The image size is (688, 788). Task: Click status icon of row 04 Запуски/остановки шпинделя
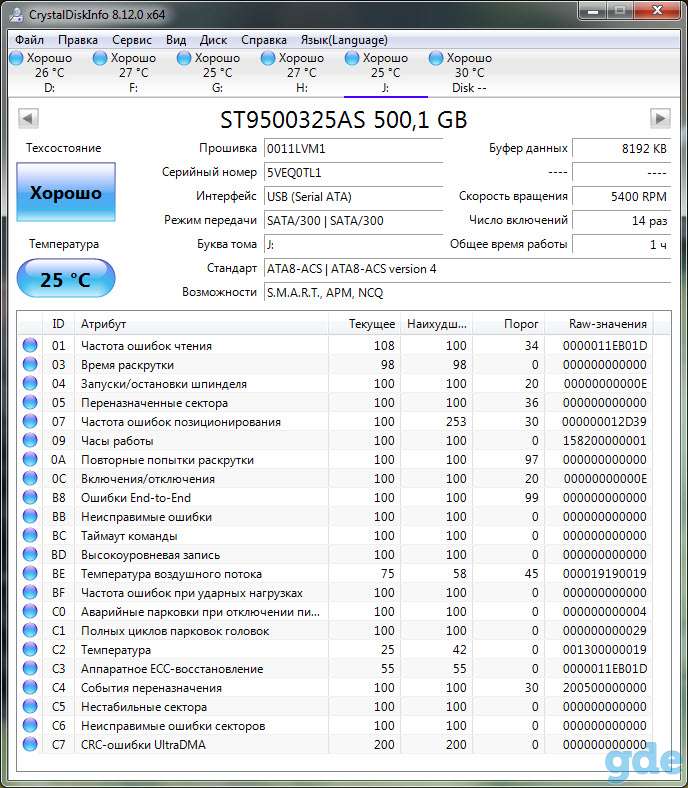pos(30,383)
